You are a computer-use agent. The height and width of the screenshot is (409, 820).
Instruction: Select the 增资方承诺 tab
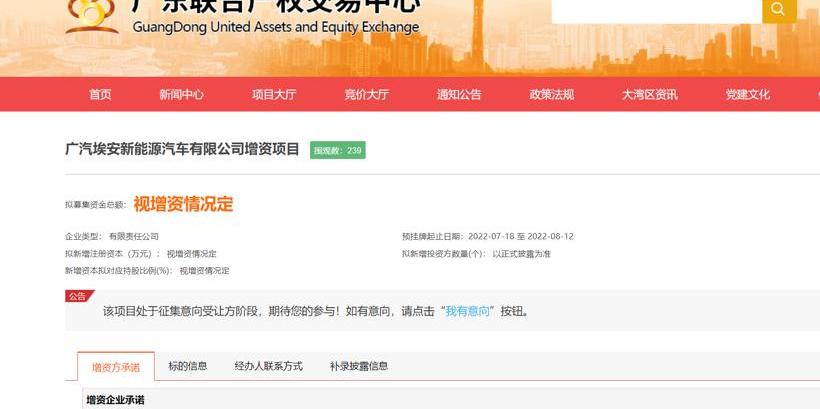point(116,367)
